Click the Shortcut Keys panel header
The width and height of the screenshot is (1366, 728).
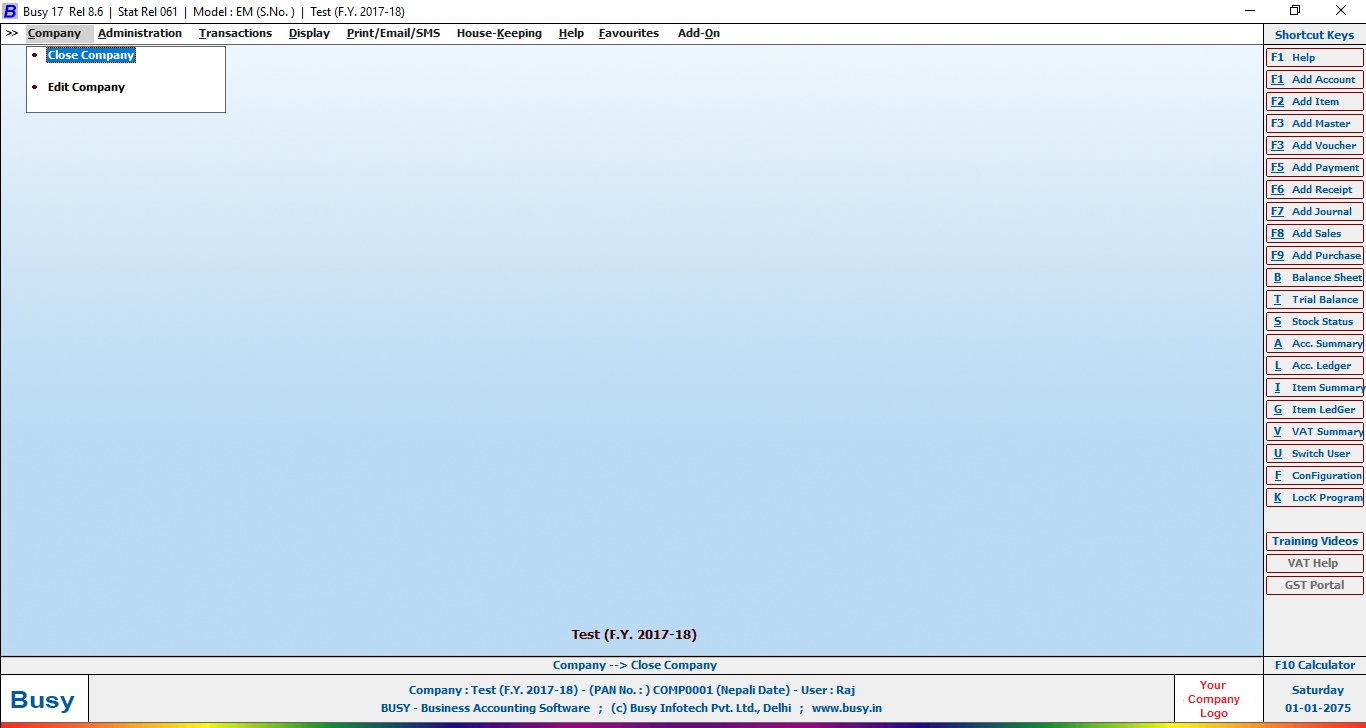[x=1314, y=35]
